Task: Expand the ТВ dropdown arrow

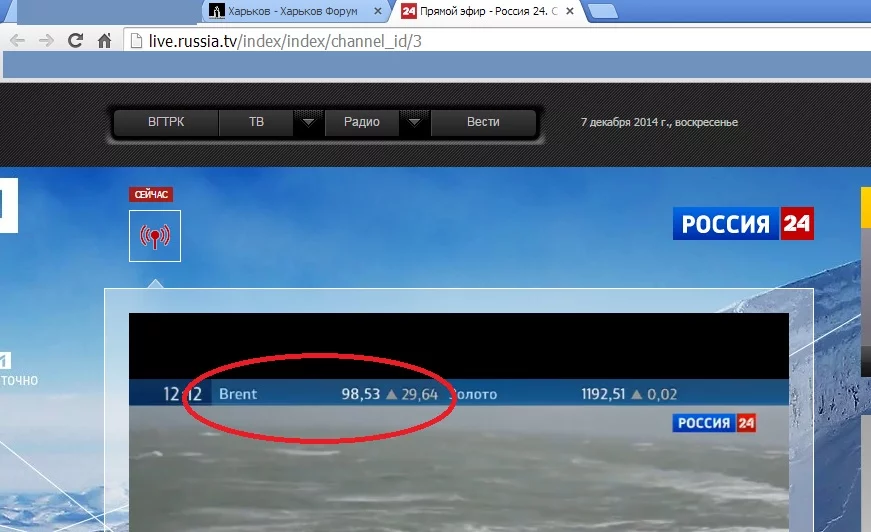Action: 308,122
